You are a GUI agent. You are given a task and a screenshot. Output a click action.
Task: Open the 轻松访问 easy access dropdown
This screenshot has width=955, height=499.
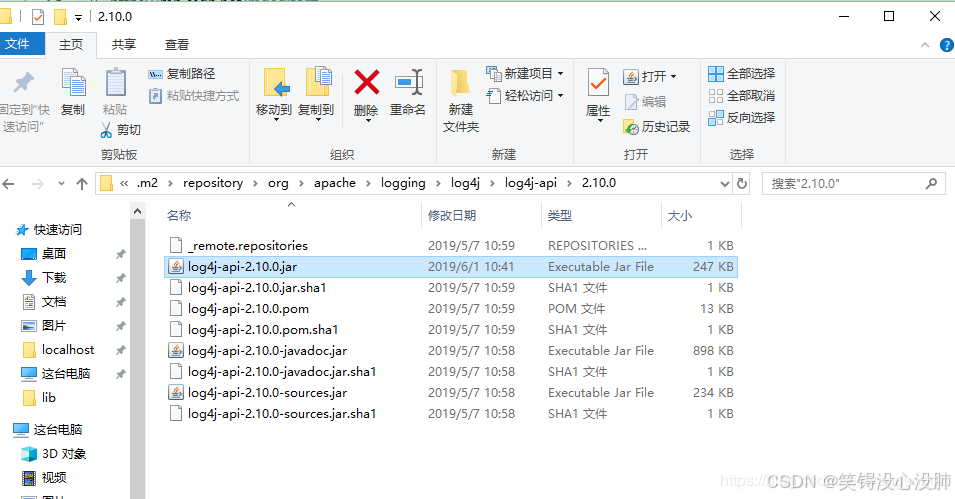point(560,96)
